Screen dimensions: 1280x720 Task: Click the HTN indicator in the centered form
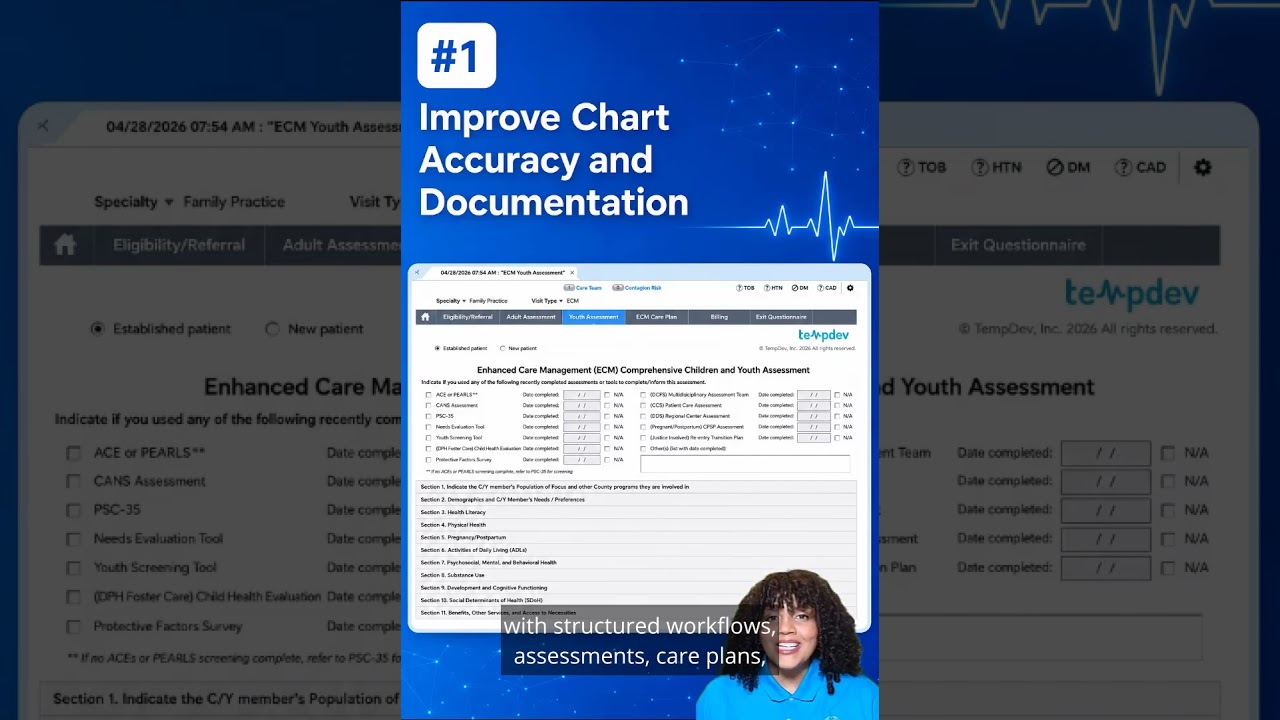pyautogui.click(x=773, y=288)
